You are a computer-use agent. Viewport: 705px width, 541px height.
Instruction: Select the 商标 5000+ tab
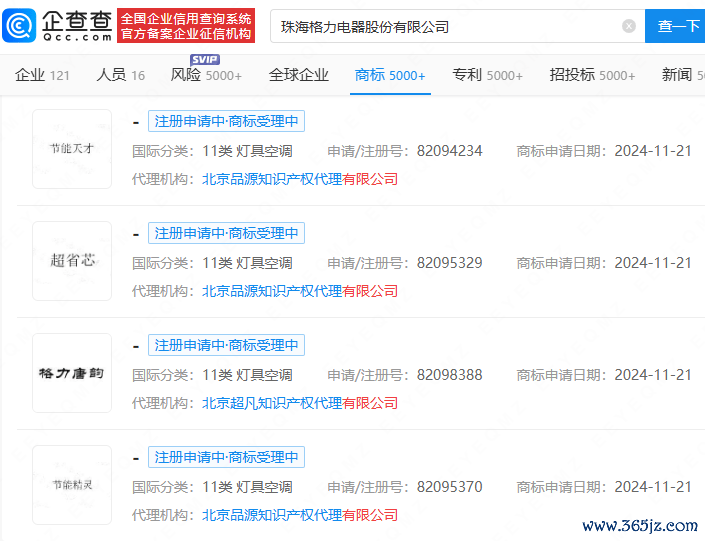pyautogui.click(x=390, y=75)
